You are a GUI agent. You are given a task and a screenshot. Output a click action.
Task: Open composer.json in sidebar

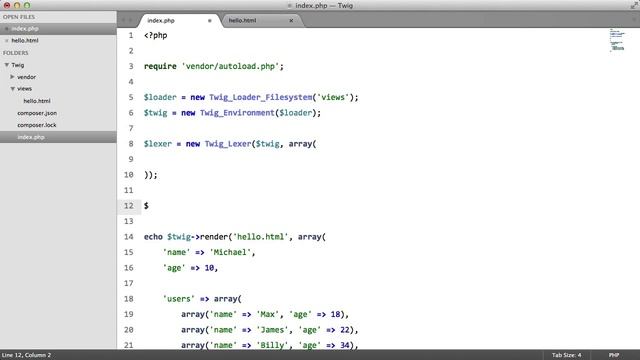pyautogui.click(x=37, y=113)
